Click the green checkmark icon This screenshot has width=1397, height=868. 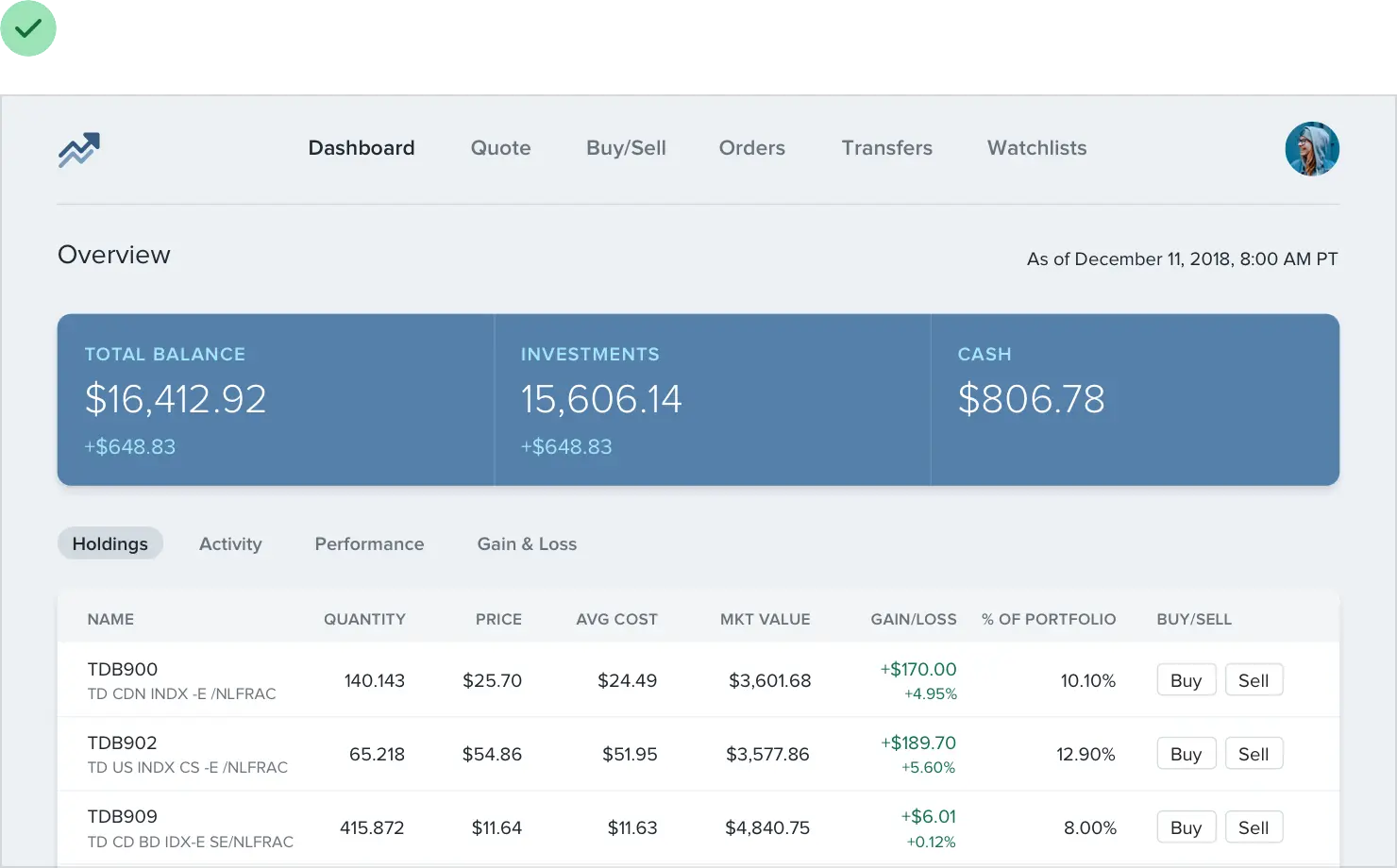click(x=29, y=29)
